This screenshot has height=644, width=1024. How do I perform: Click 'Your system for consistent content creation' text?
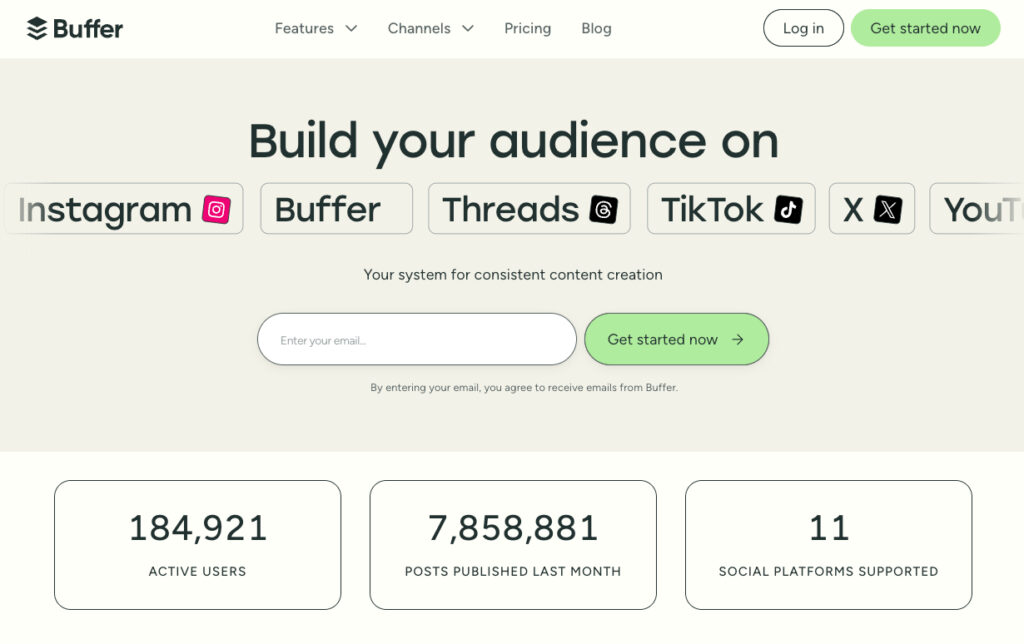click(x=513, y=275)
